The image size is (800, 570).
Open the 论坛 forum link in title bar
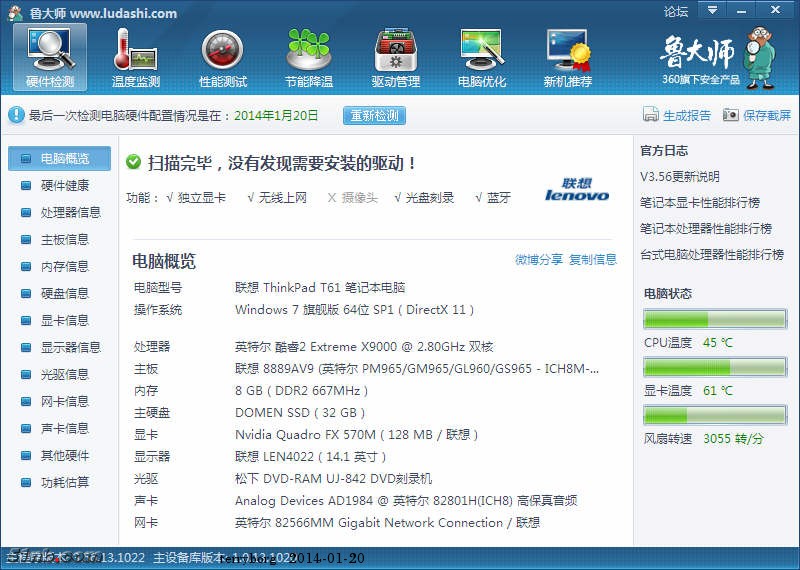676,12
